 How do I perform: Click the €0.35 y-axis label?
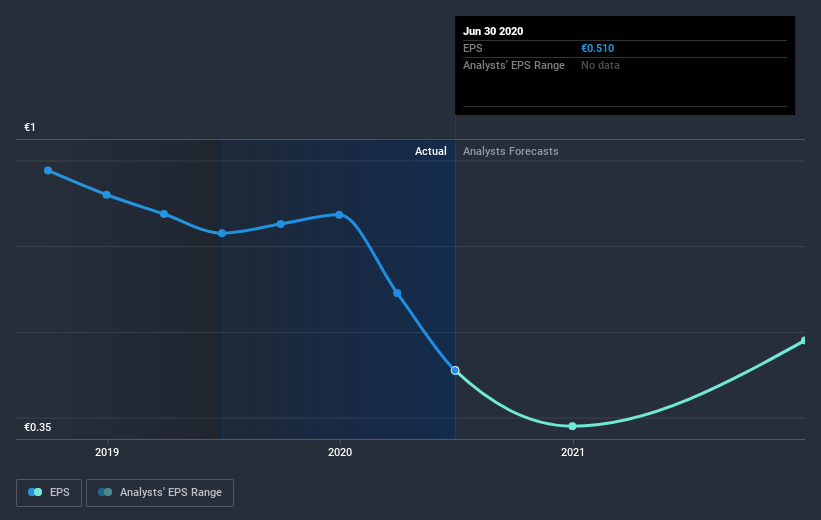(x=38, y=427)
